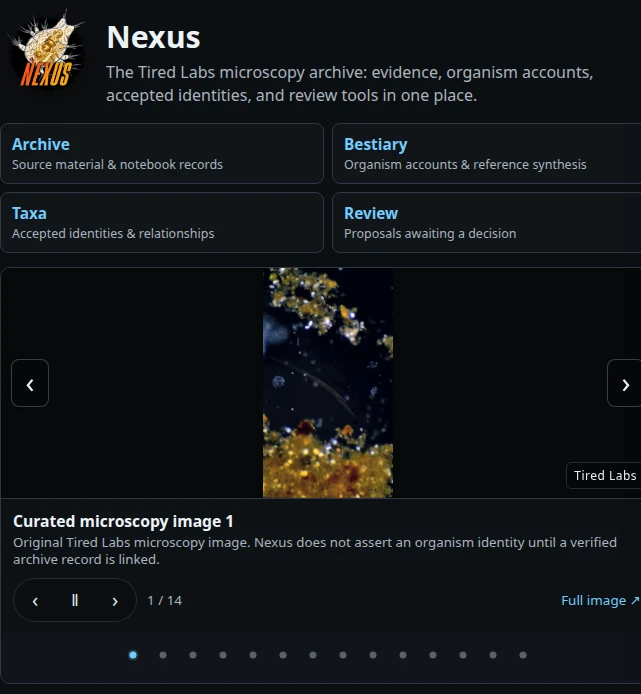Image resolution: width=641 pixels, height=694 pixels.
Task: Jump to slide 4 via fourth dot
Action: (x=223, y=655)
